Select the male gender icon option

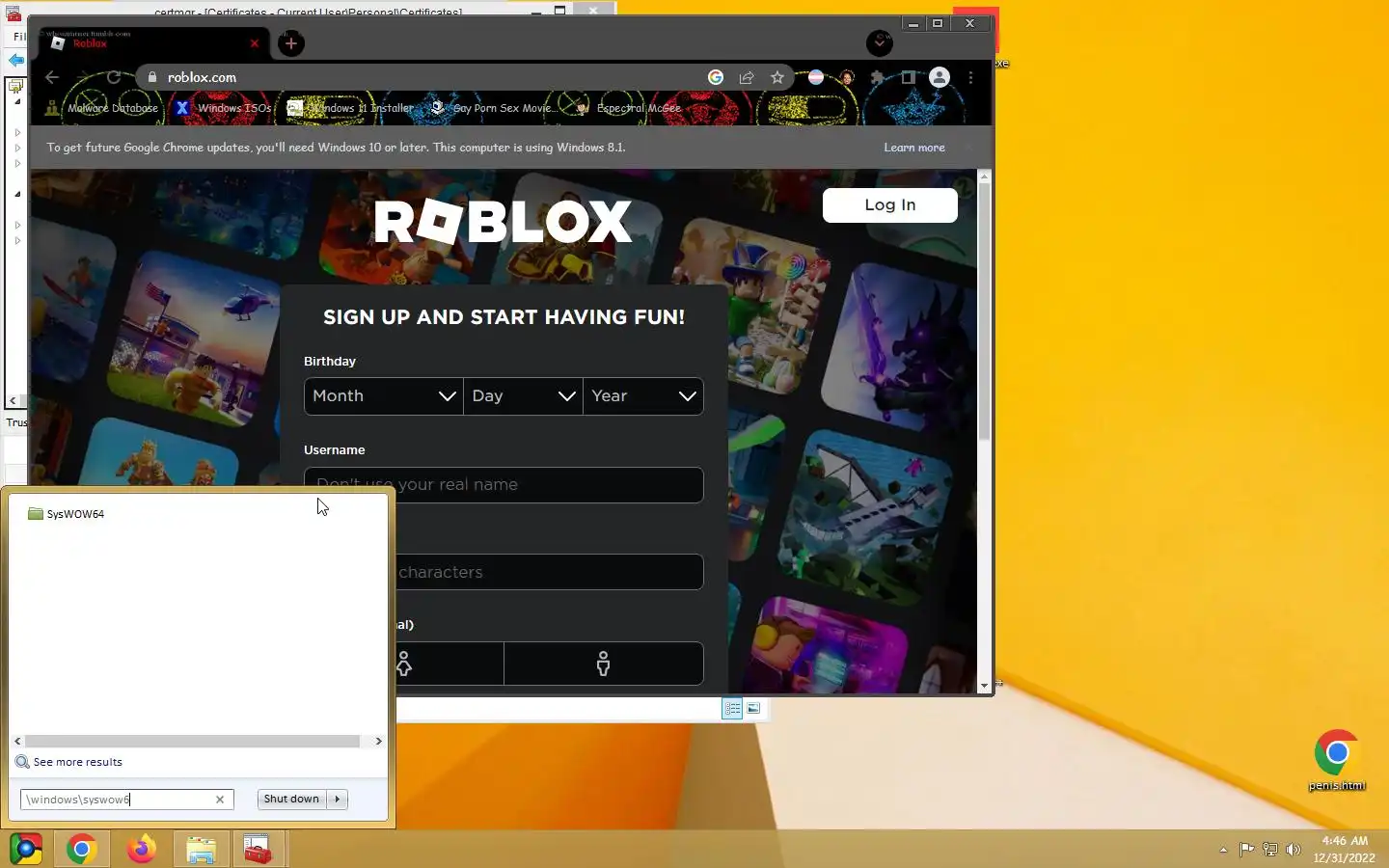coord(603,664)
